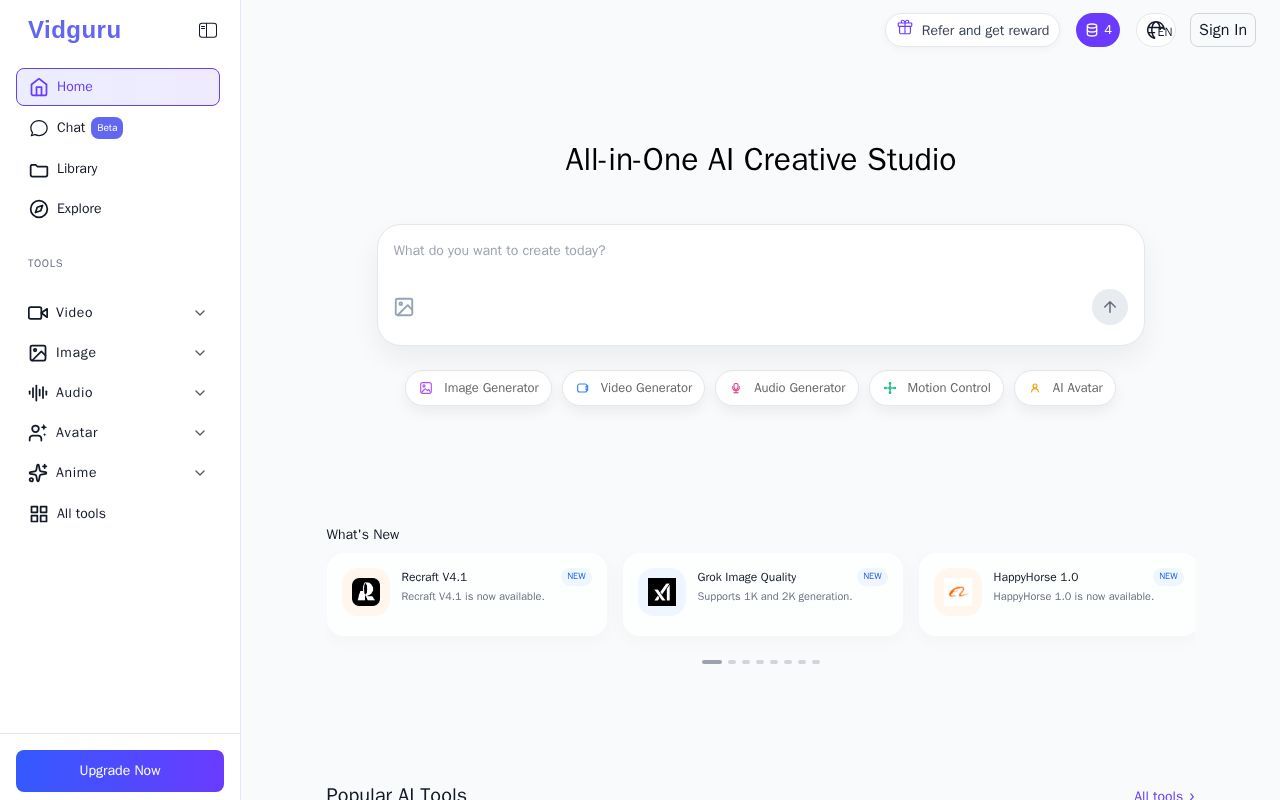Go to Library in the sidebar

tap(118, 169)
